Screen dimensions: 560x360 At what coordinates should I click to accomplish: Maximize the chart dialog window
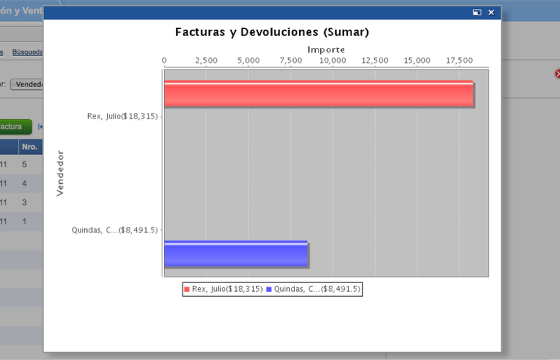[x=477, y=12]
